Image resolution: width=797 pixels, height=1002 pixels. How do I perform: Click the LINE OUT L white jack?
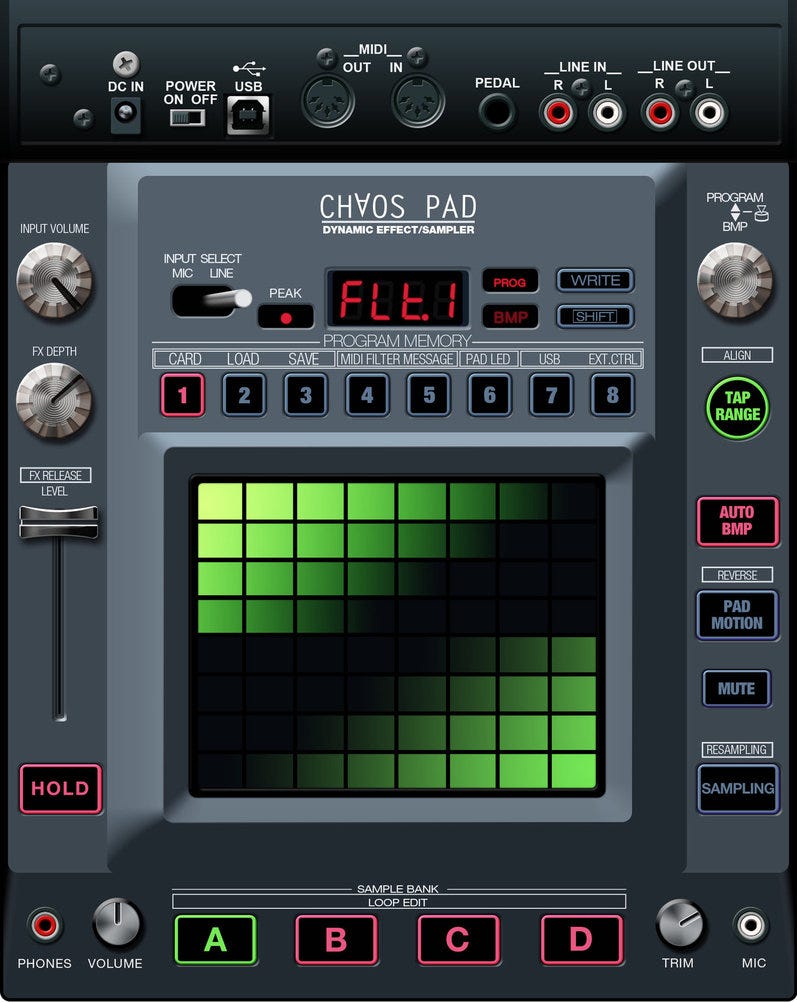tap(709, 113)
